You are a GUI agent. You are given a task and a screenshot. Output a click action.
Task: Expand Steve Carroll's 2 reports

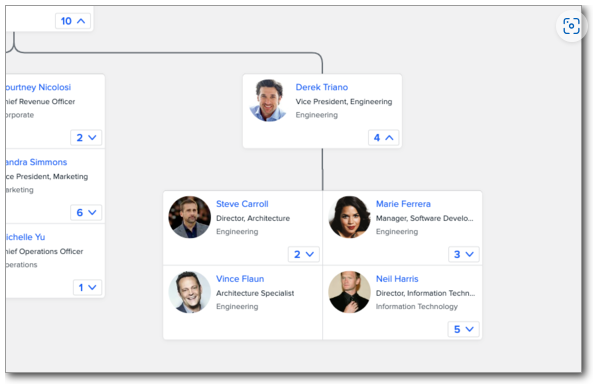304,254
